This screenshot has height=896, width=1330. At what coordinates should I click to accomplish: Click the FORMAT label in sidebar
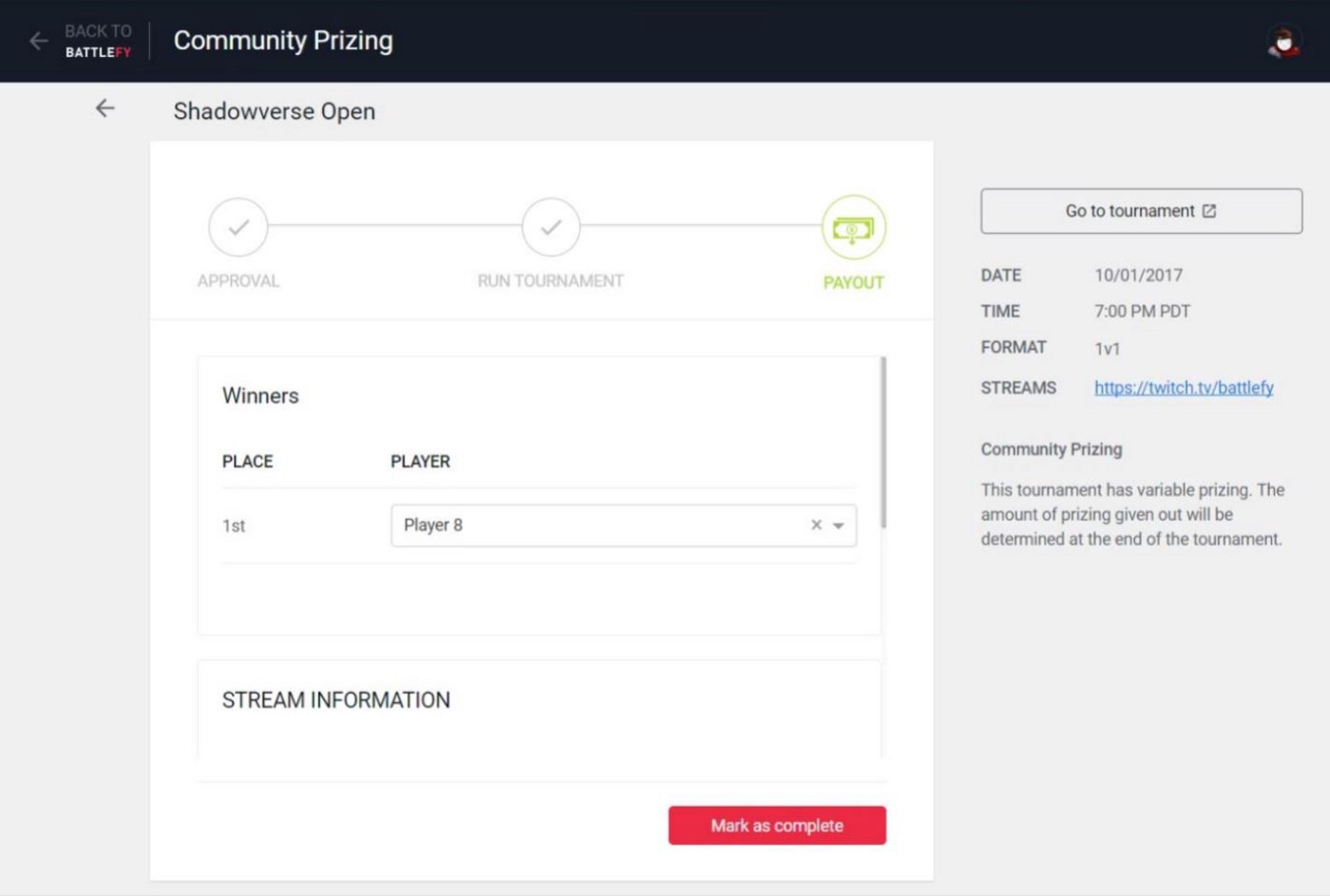pyautogui.click(x=1014, y=348)
